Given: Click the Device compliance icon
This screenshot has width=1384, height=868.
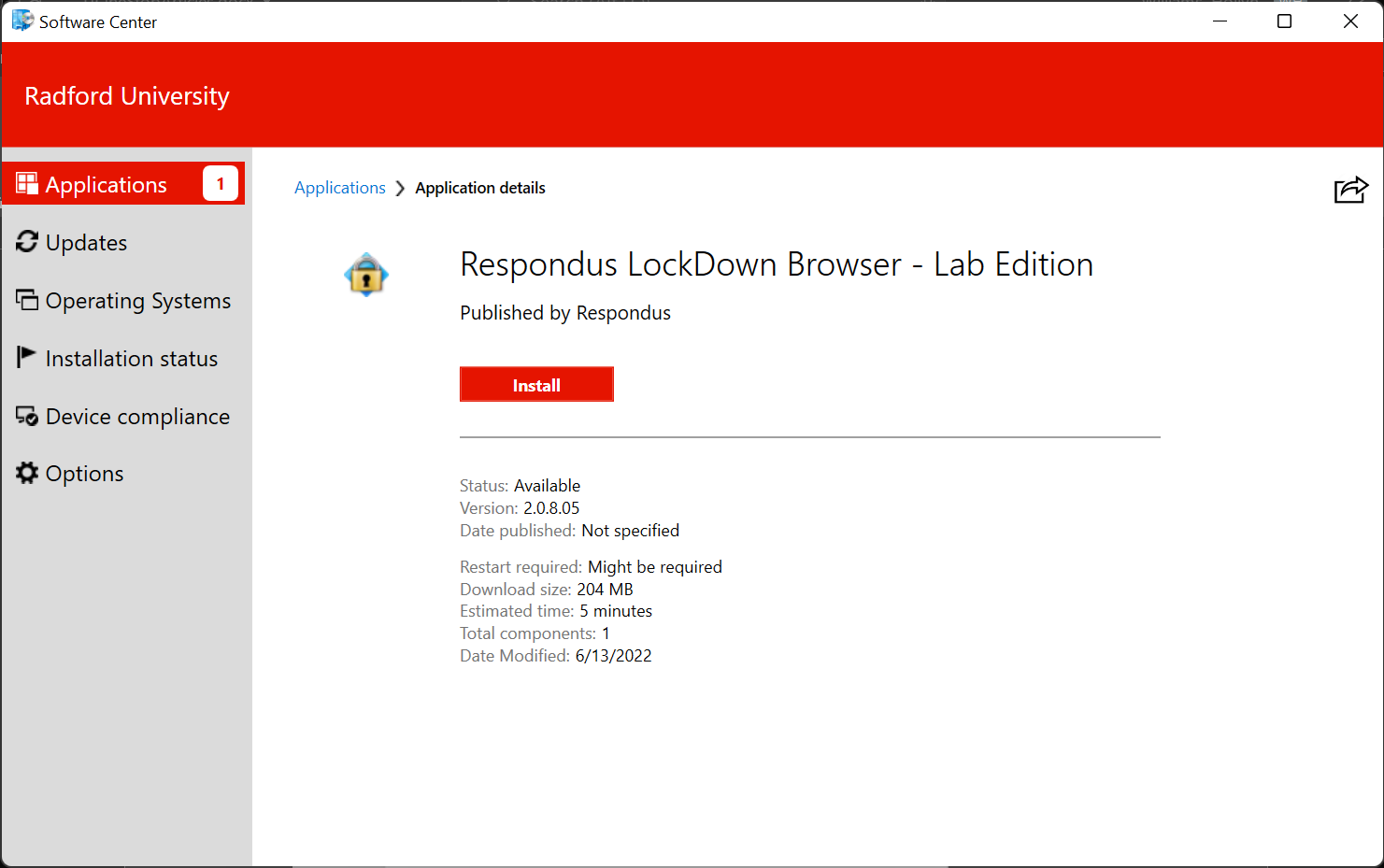Looking at the screenshot, I should pyautogui.click(x=27, y=416).
